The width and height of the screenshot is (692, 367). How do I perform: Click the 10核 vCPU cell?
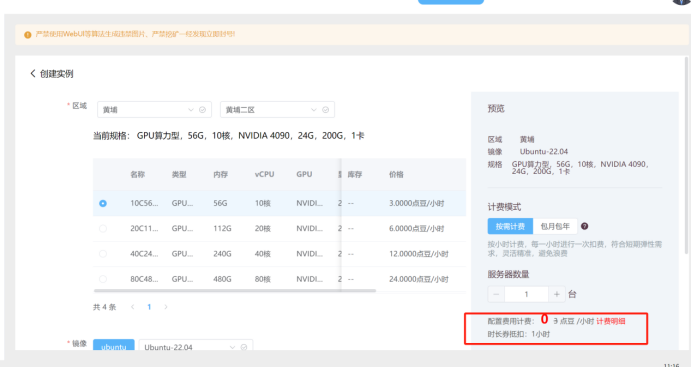263,203
